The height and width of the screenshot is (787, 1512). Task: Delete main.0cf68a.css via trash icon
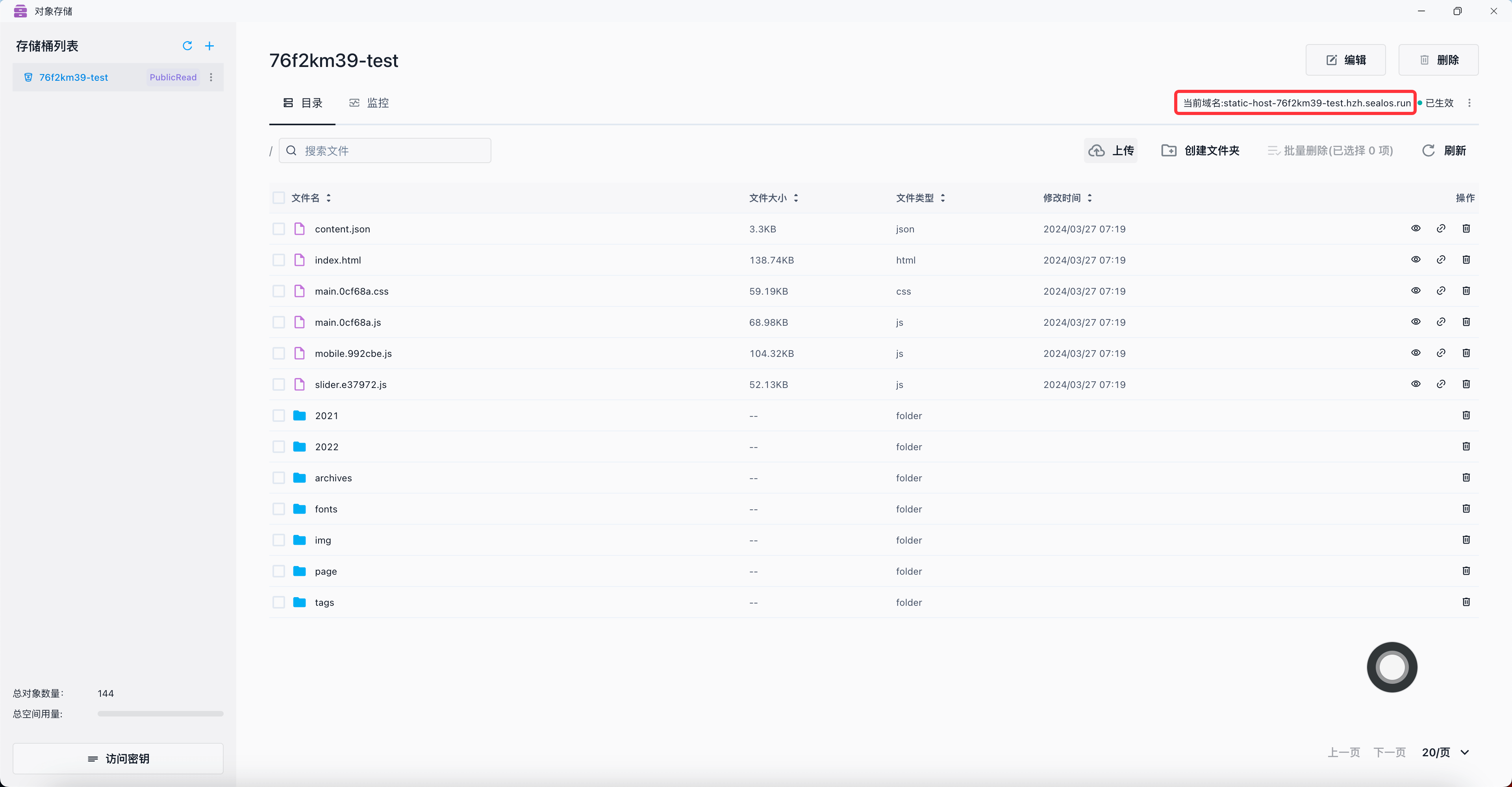[x=1466, y=291]
